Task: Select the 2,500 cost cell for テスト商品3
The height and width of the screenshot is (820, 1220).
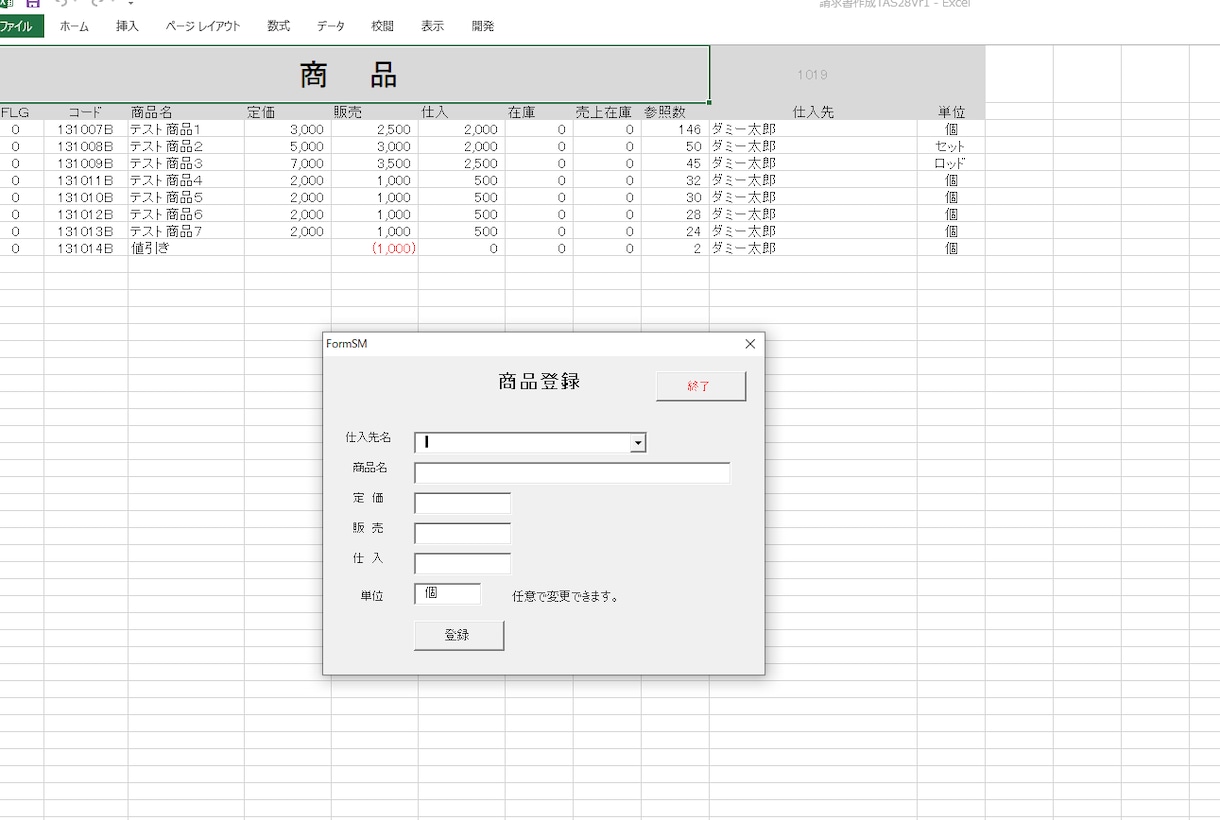Action: [x=462, y=163]
